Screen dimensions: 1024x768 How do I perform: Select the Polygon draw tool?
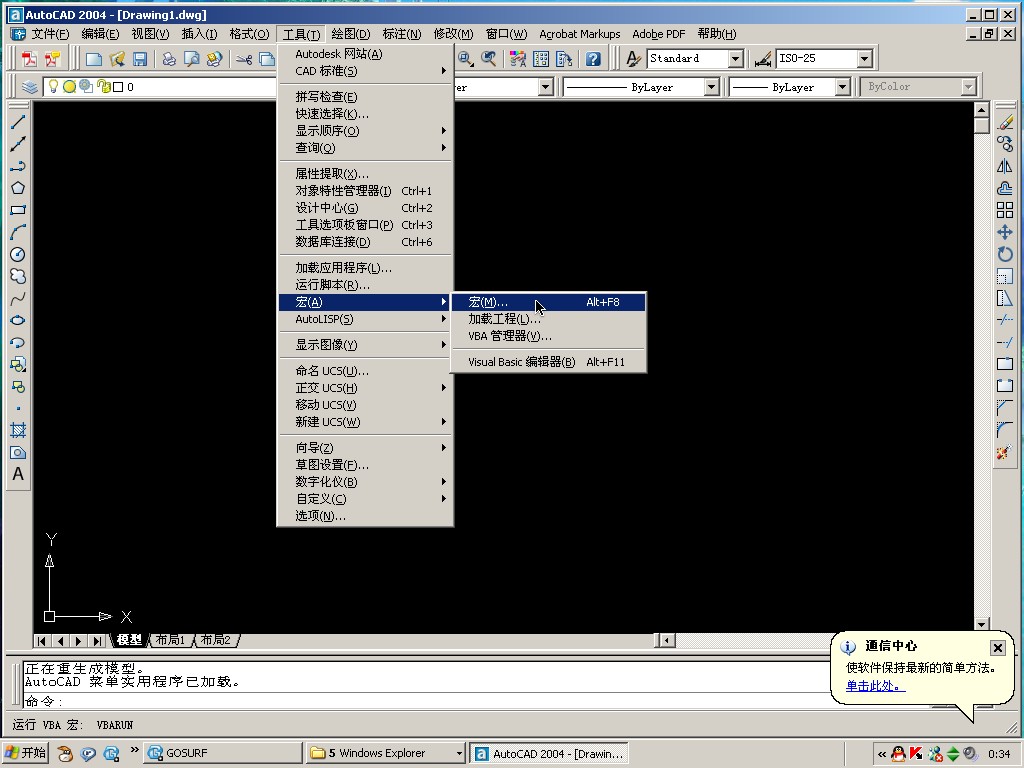[x=18, y=188]
